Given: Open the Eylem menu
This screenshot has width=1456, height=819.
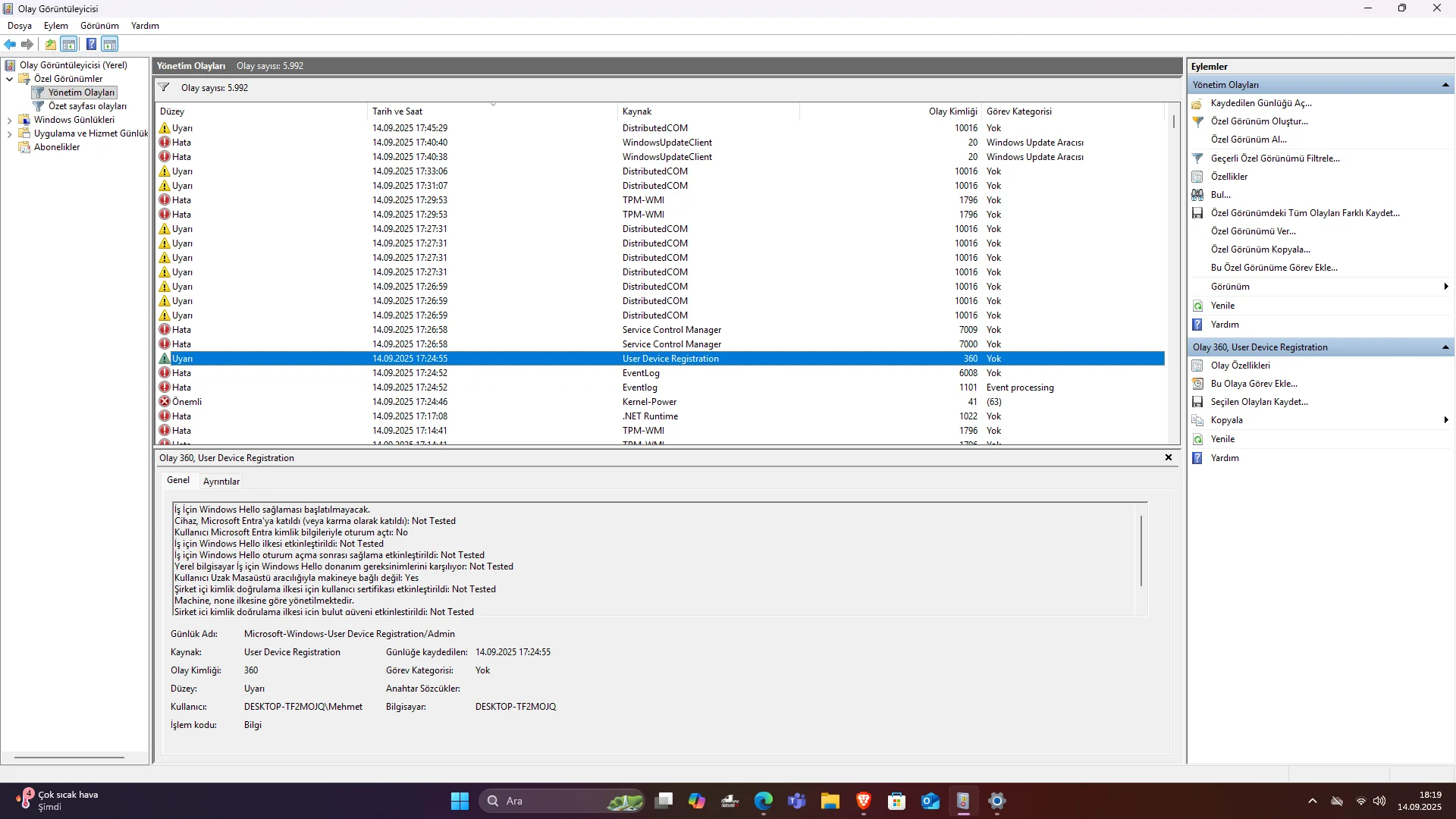Looking at the screenshot, I should (x=55, y=26).
